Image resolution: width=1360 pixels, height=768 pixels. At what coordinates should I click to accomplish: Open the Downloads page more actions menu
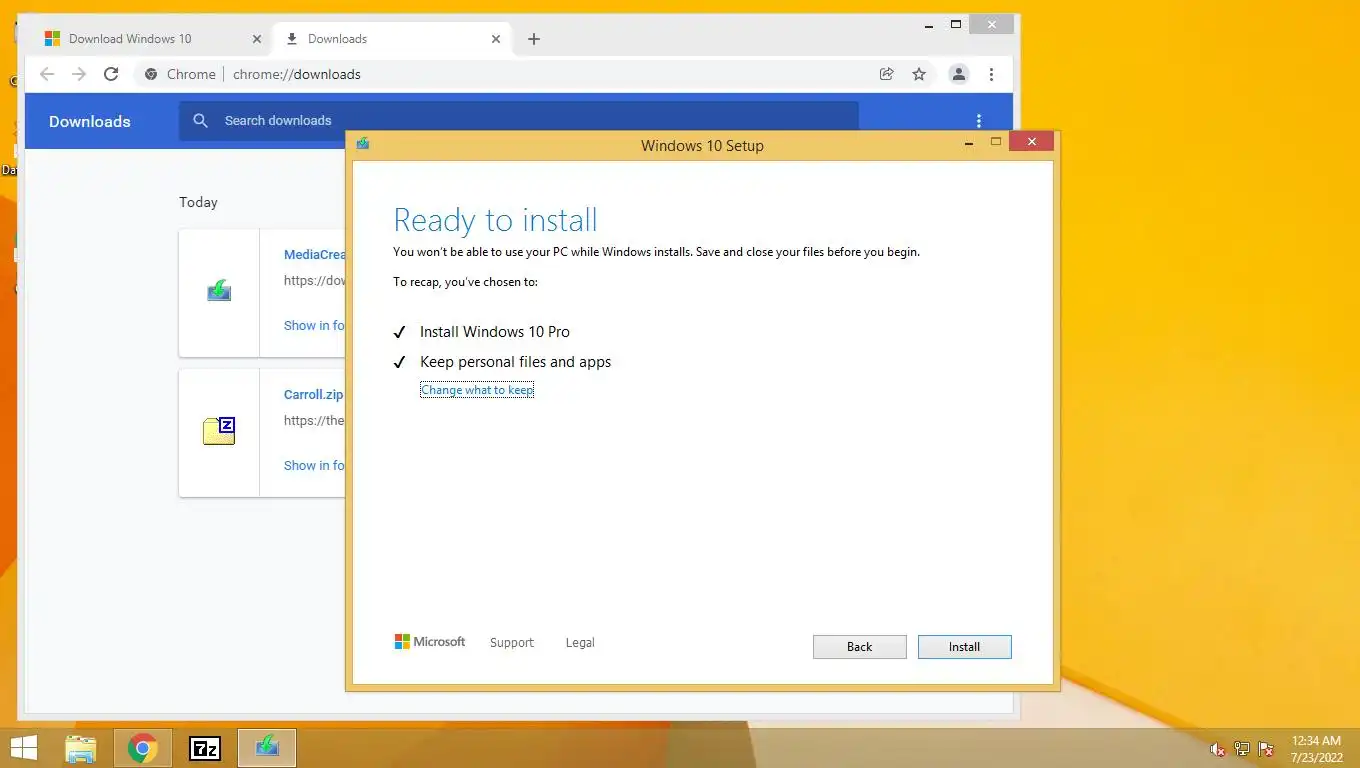[x=979, y=121]
